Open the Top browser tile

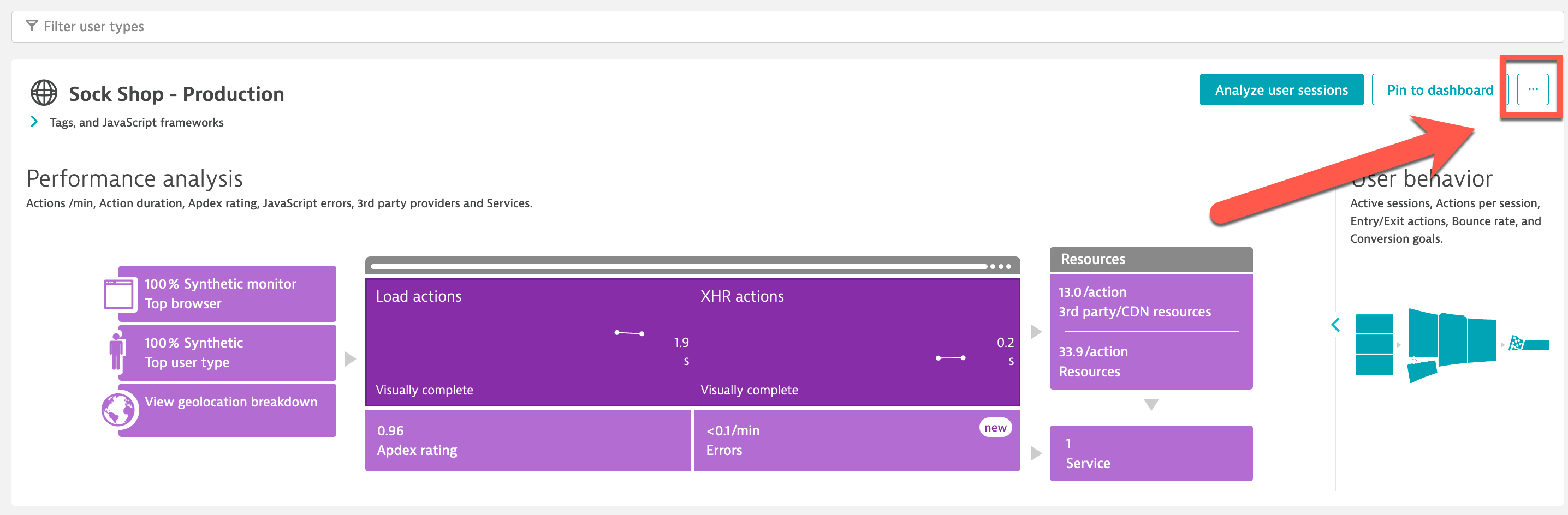click(227, 293)
